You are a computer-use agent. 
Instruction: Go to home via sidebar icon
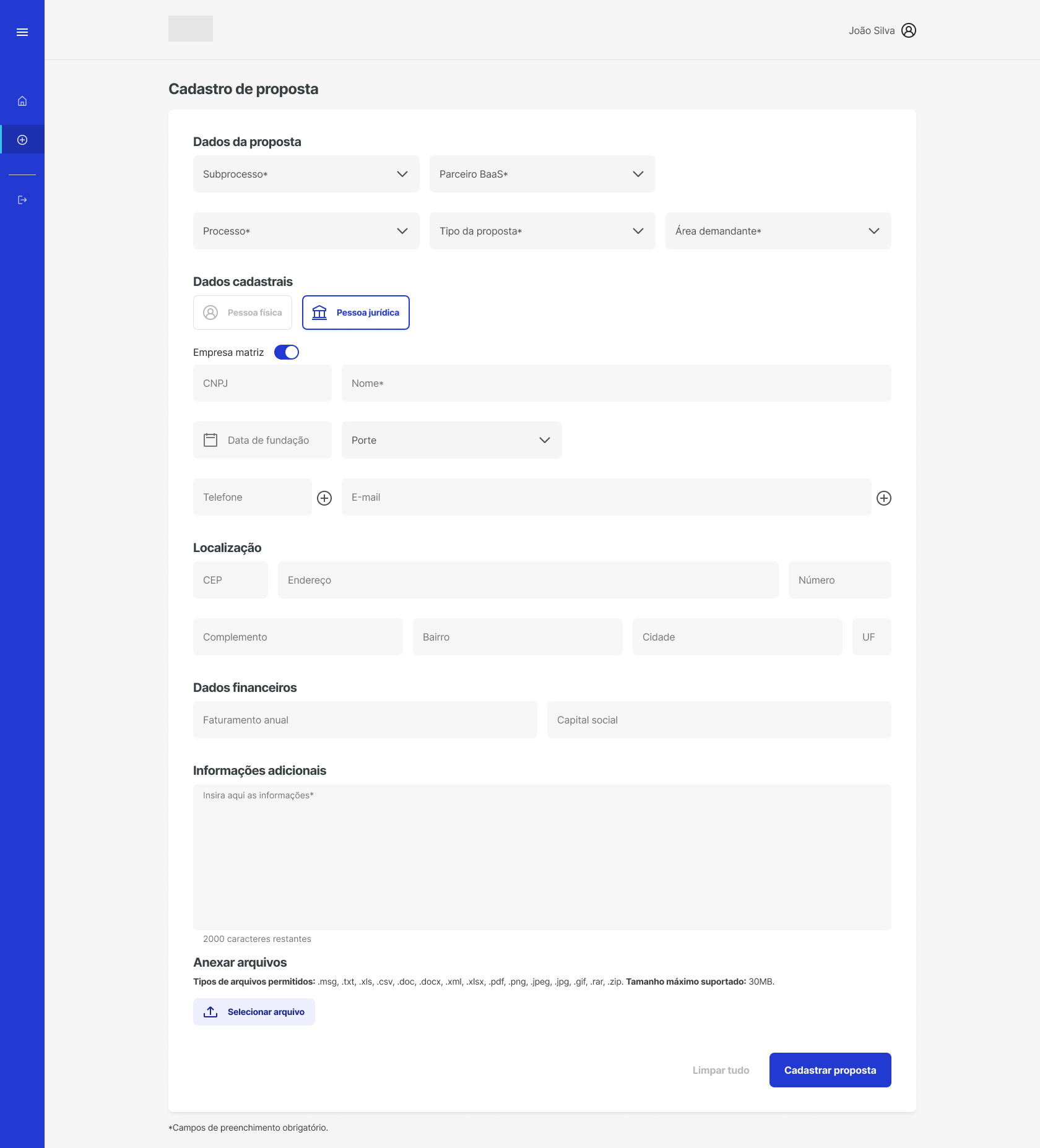[22, 101]
